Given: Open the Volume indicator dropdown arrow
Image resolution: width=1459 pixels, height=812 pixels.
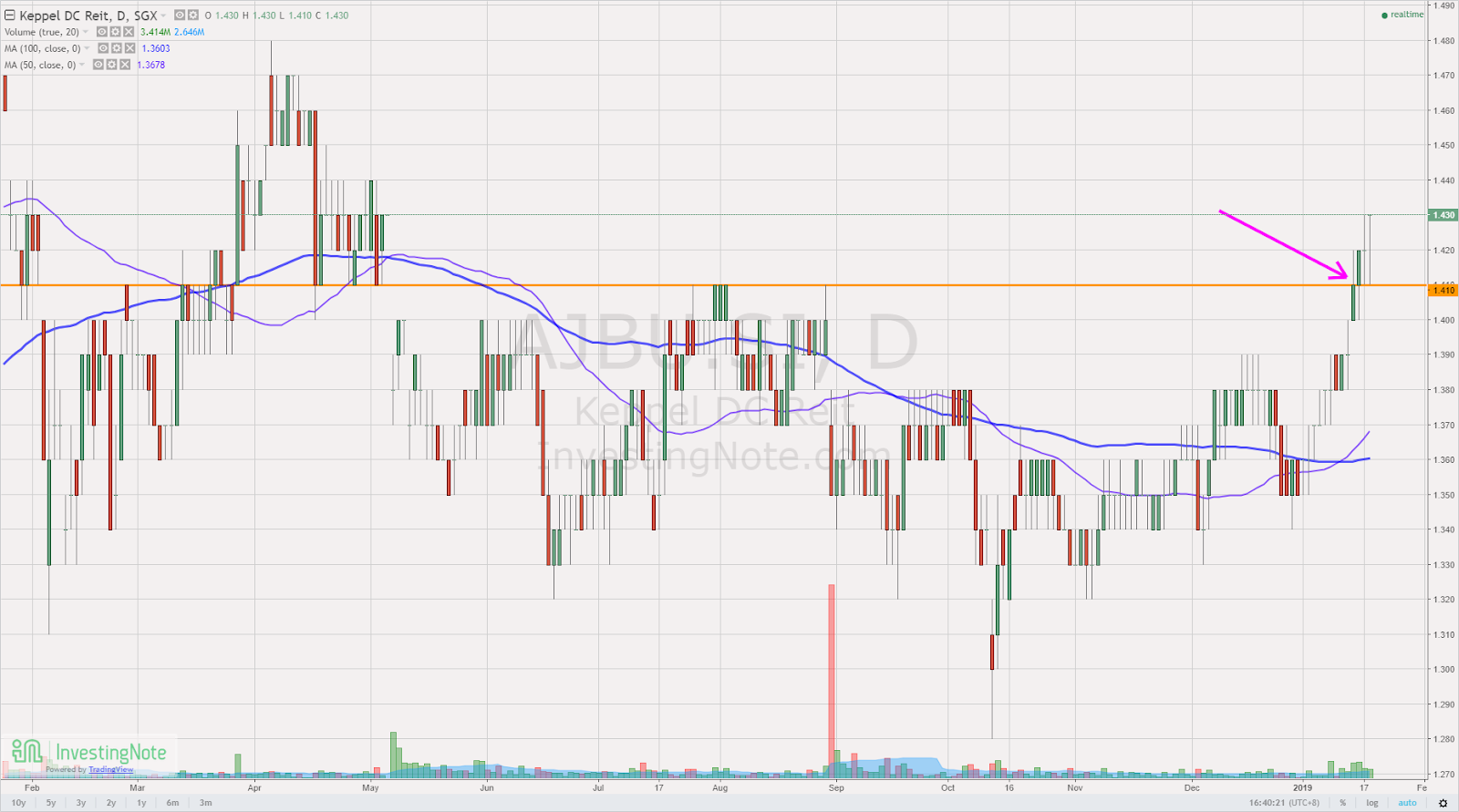Looking at the screenshot, I should click(x=86, y=32).
